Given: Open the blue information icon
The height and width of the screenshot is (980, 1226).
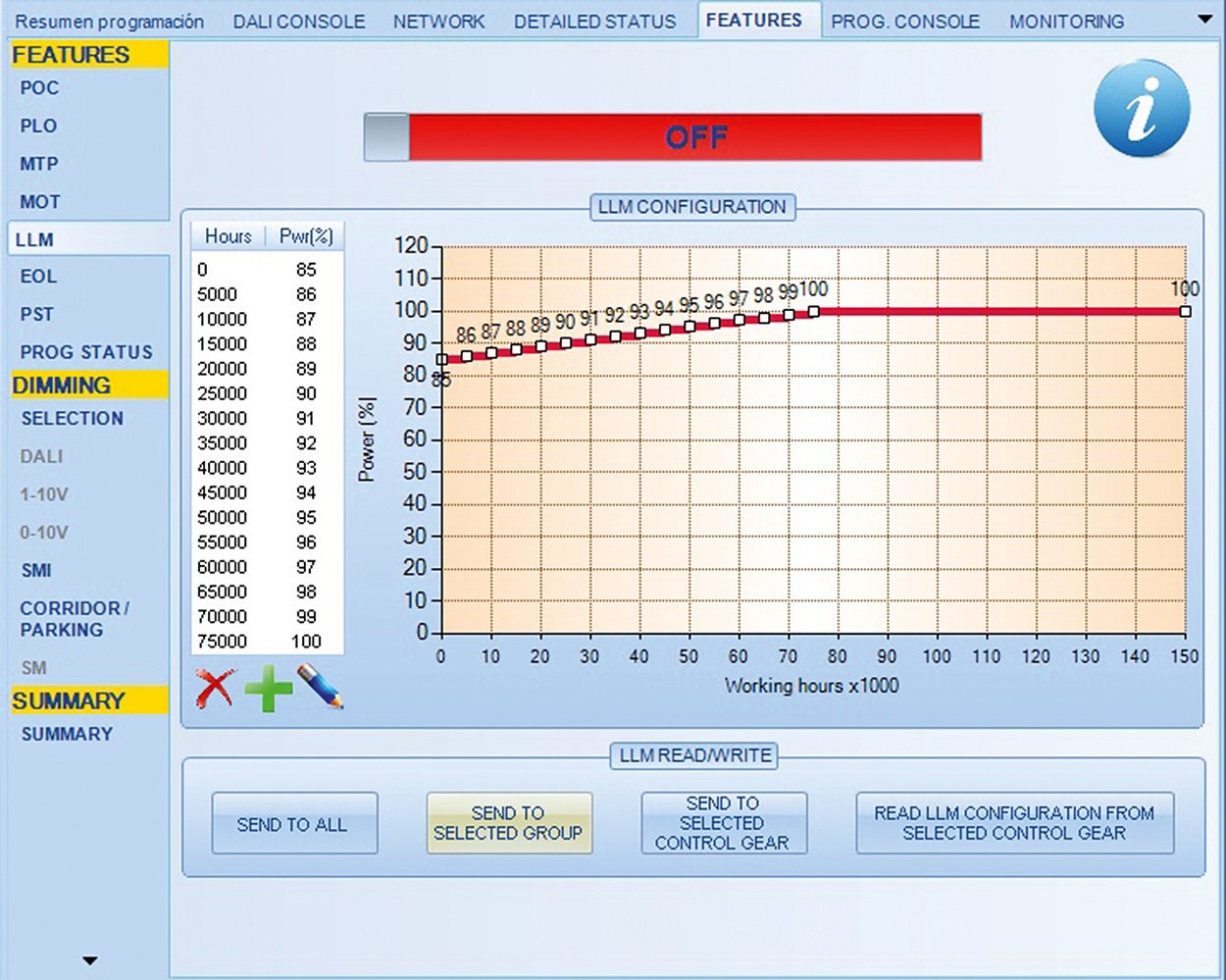Looking at the screenshot, I should (1142, 109).
